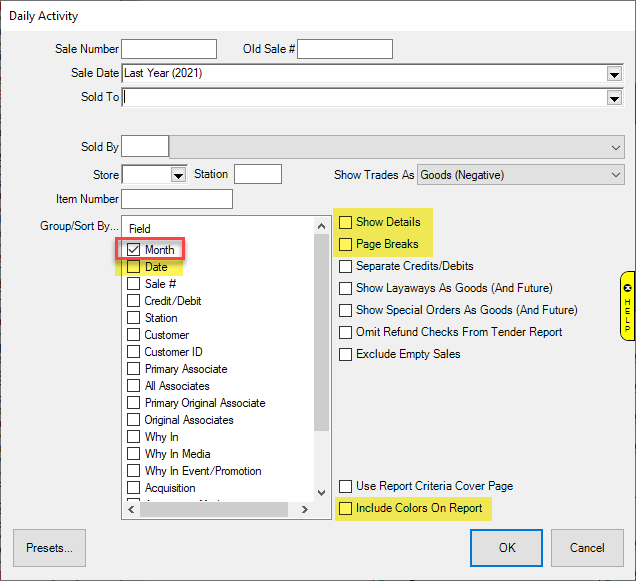Image resolution: width=636 pixels, height=581 pixels.
Task: Check Include Colors On Report
Action: pyautogui.click(x=346, y=509)
